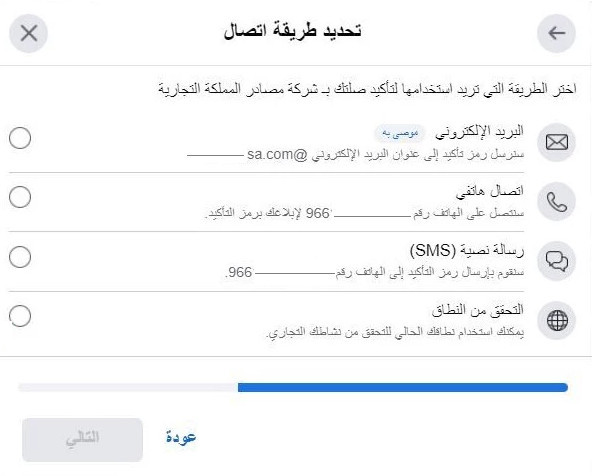
Task: Click the back arrow icon at top
Action: point(556,33)
